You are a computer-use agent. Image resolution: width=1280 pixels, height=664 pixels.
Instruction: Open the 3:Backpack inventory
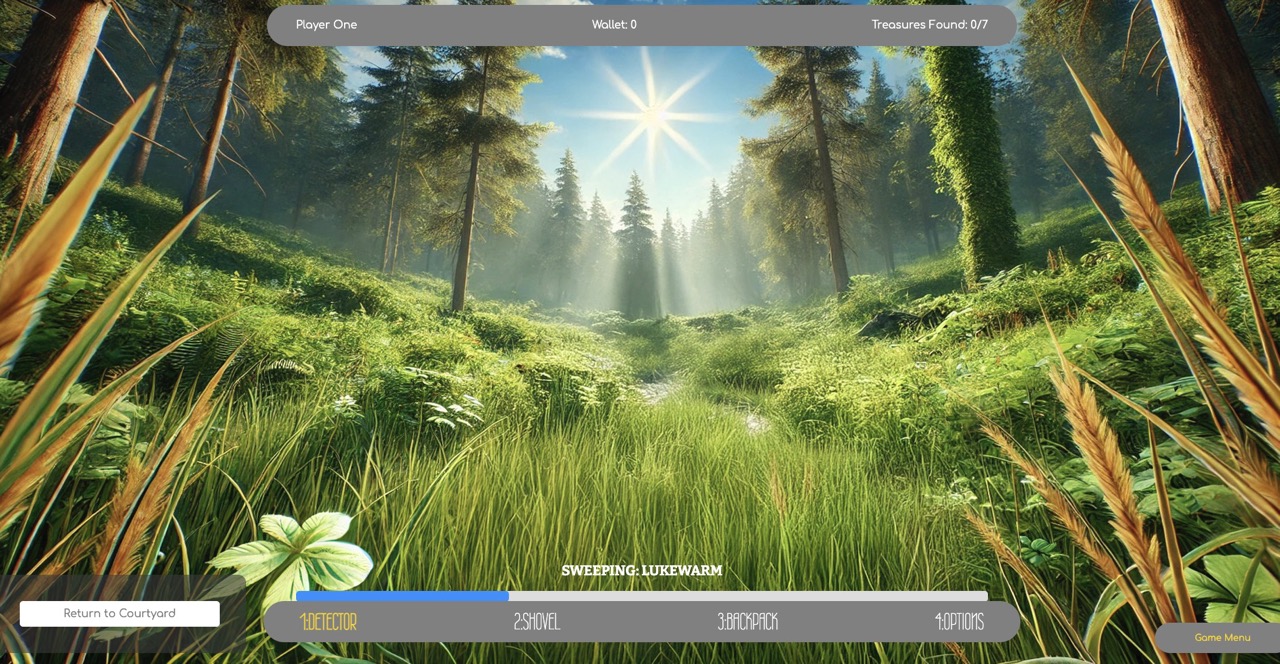pos(747,622)
